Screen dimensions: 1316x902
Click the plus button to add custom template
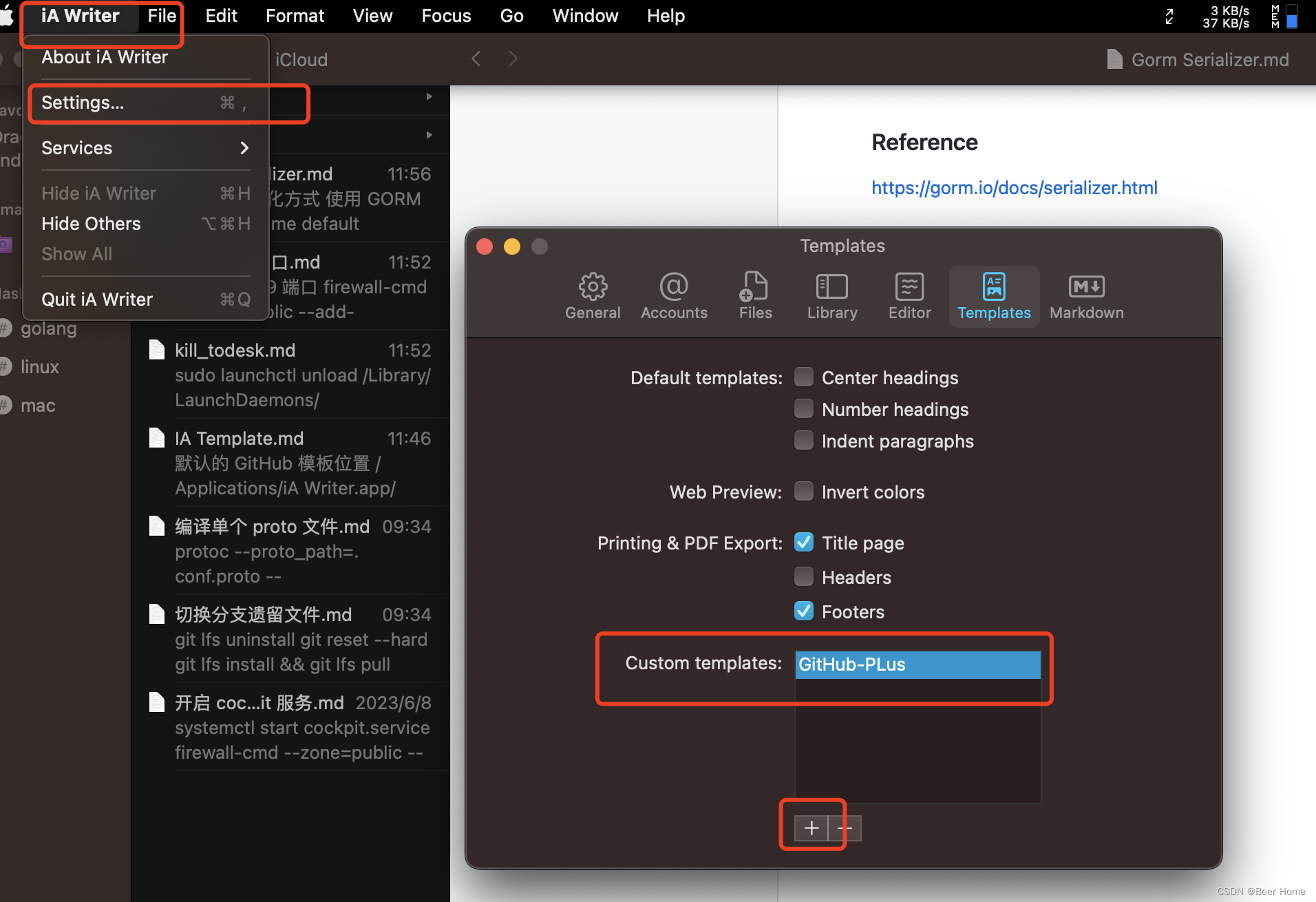pyautogui.click(x=811, y=828)
